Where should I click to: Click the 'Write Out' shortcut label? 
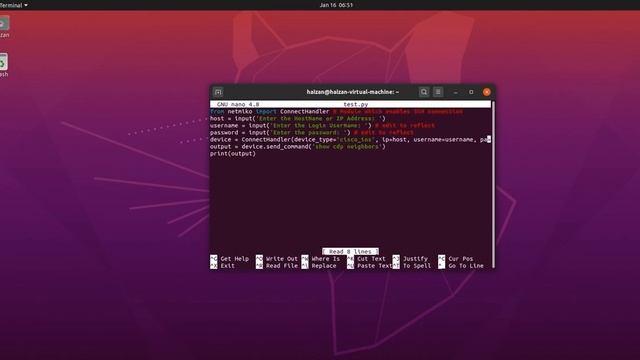click(282, 259)
